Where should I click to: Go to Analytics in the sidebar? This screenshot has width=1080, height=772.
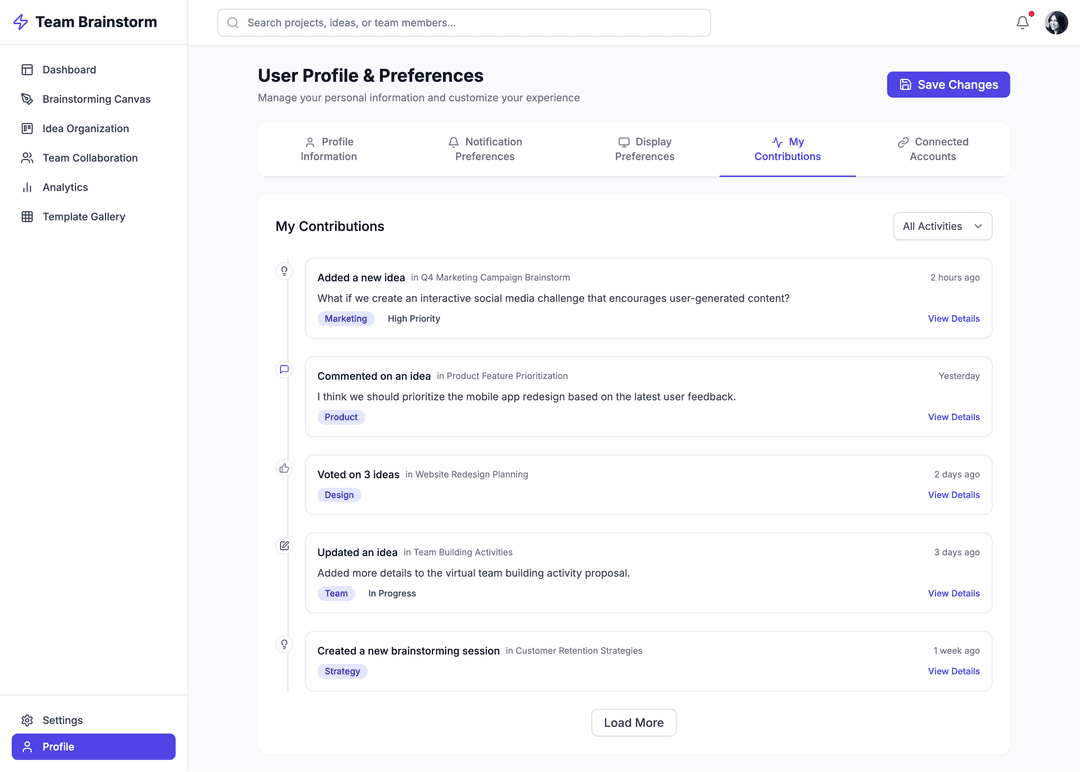[x=65, y=187]
